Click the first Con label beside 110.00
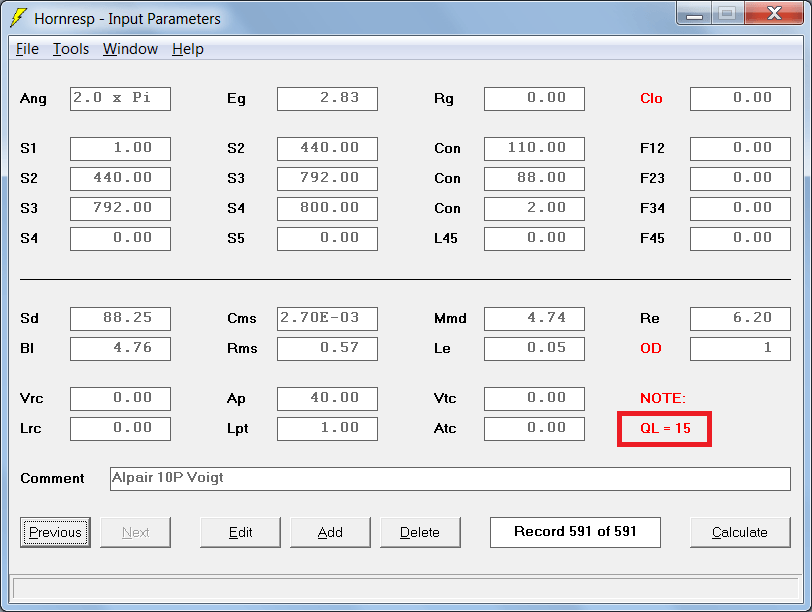The height and width of the screenshot is (612, 812). tap(447, 149)
